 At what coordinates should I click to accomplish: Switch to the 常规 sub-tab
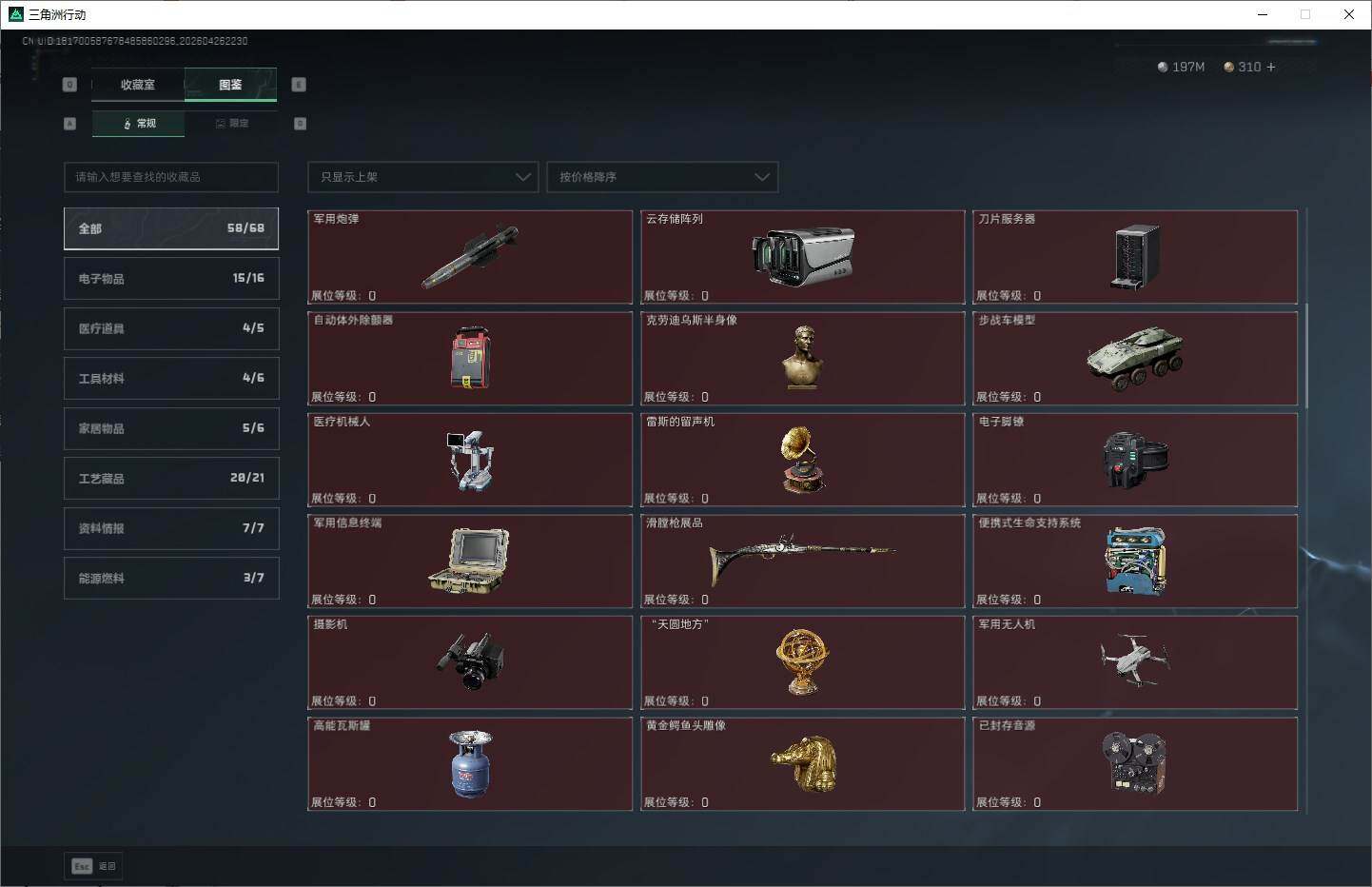(139, 124)
